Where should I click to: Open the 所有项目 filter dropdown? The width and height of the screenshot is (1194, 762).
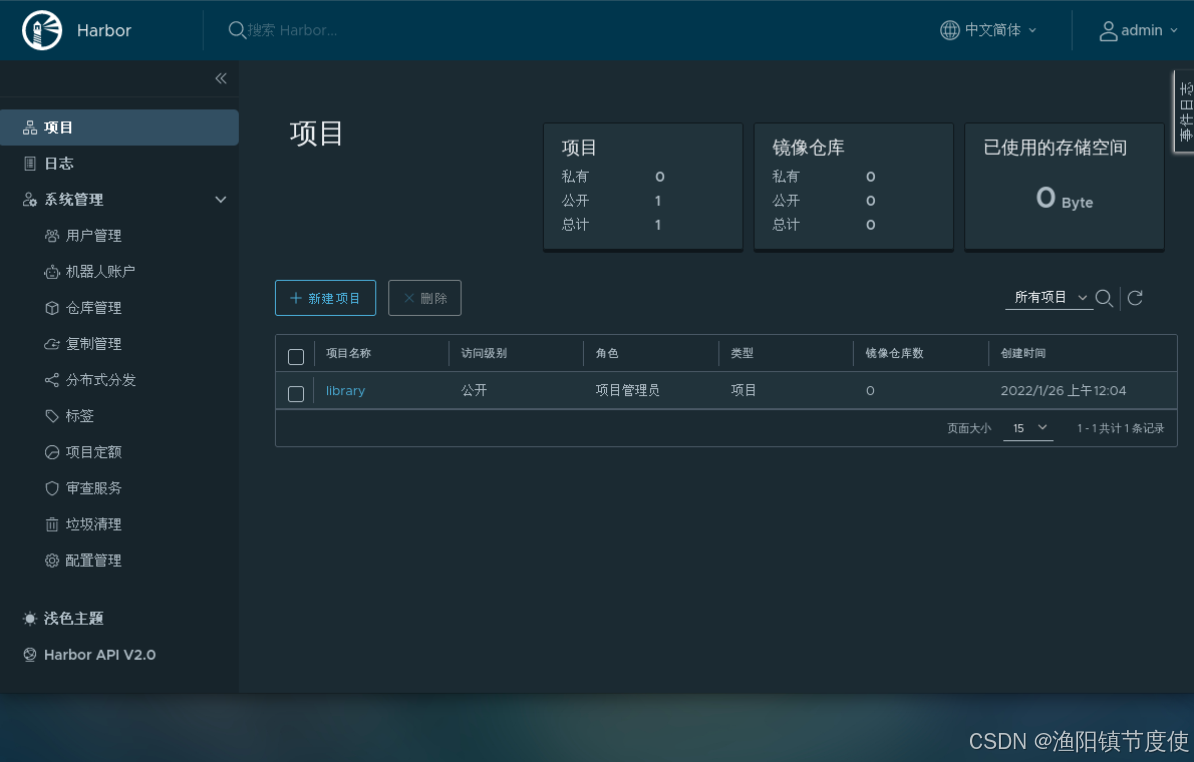pos(1048,297)
